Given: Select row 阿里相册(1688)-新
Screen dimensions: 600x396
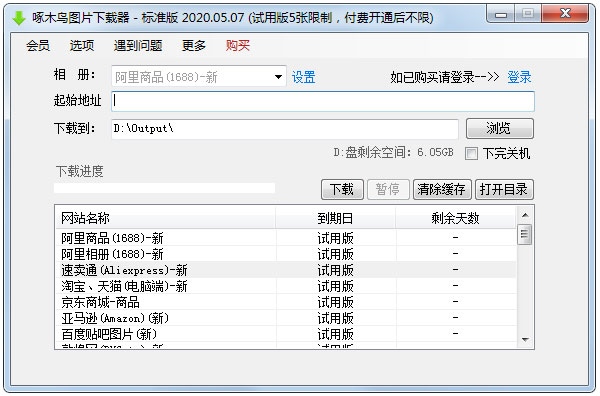Looking at the screenshot, I should coord(286,254).
